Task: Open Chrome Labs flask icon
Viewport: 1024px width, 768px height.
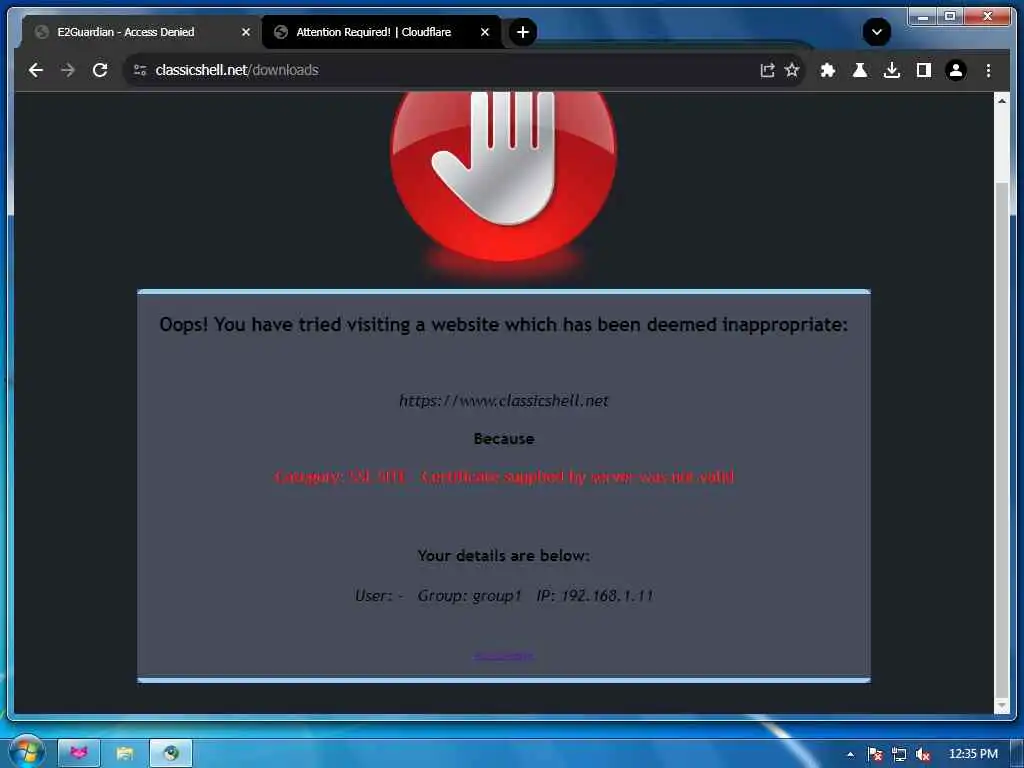Action: click(860, 70)
